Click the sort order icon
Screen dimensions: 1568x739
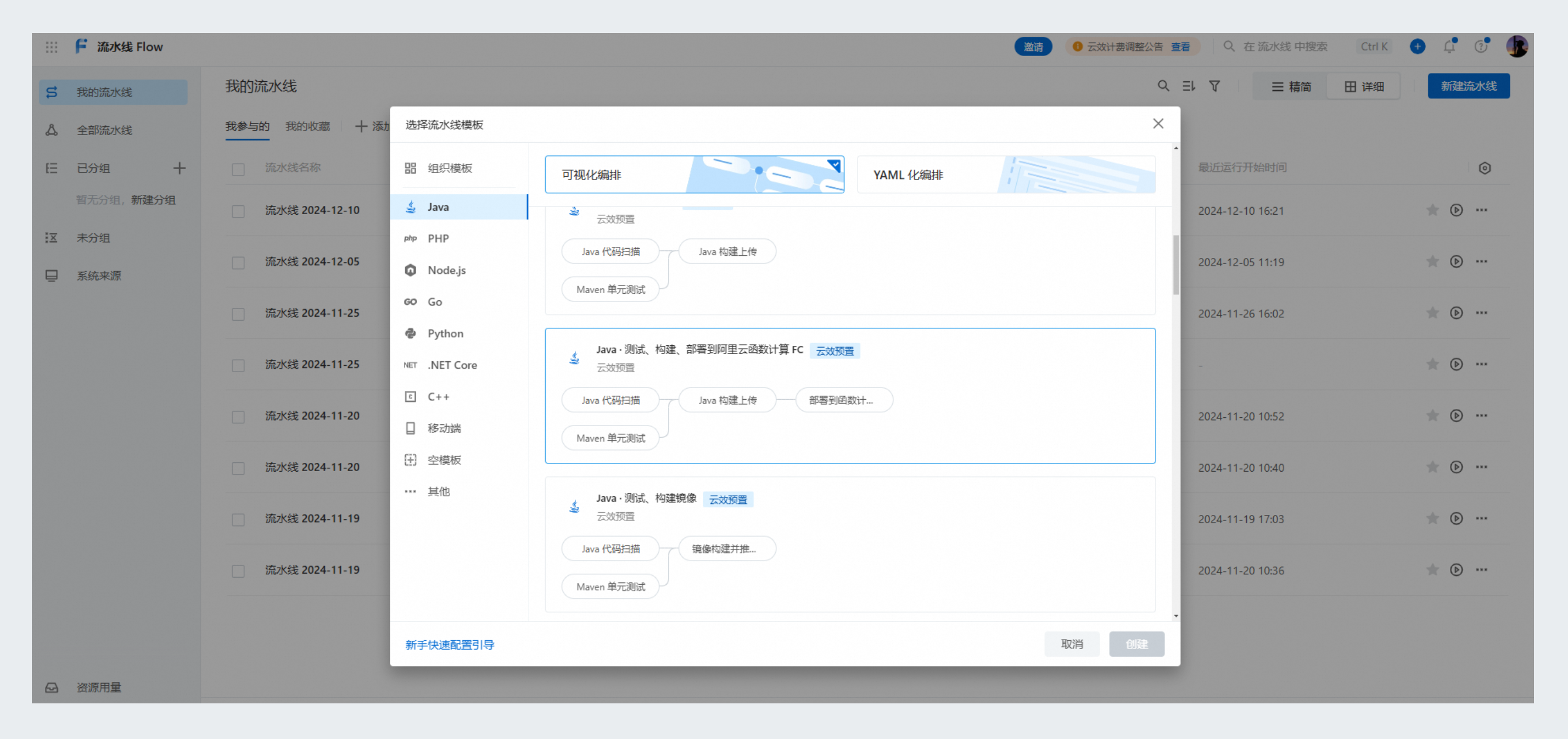click(1189, 86)
